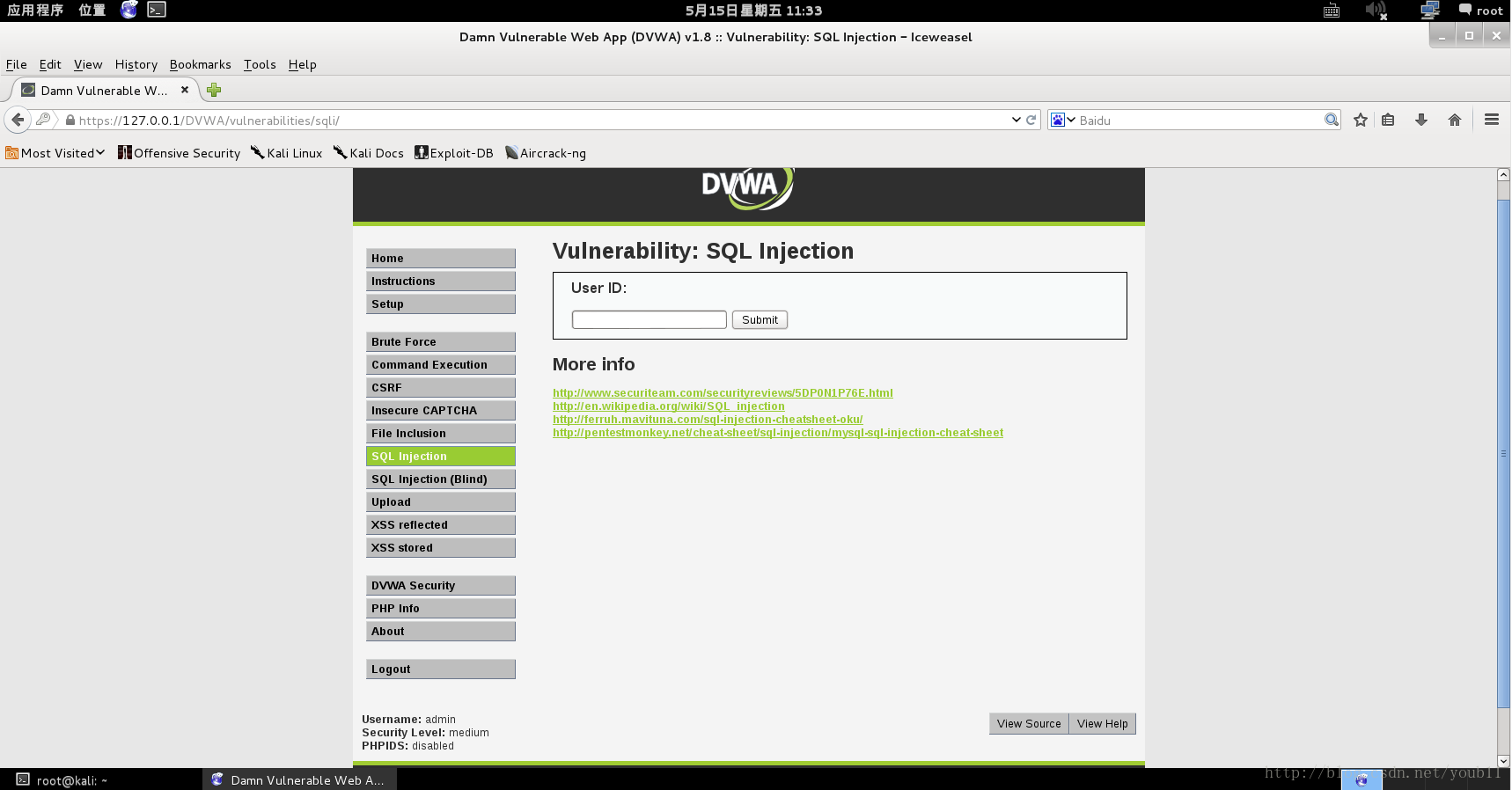The image size is (1512, 790).
Task: Open Instructions sidebar item
Action: (x=441, y=281)
